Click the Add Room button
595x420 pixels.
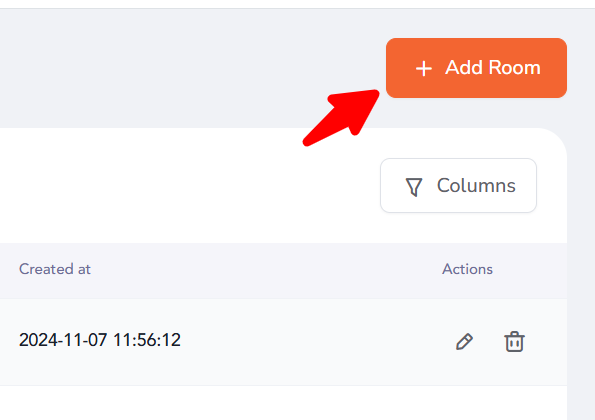coord(476,68)
